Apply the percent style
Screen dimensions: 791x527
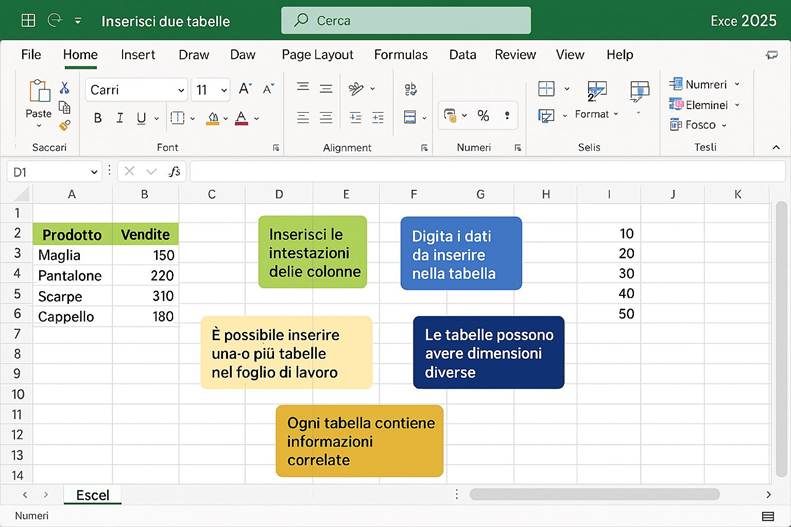(483, 115)
